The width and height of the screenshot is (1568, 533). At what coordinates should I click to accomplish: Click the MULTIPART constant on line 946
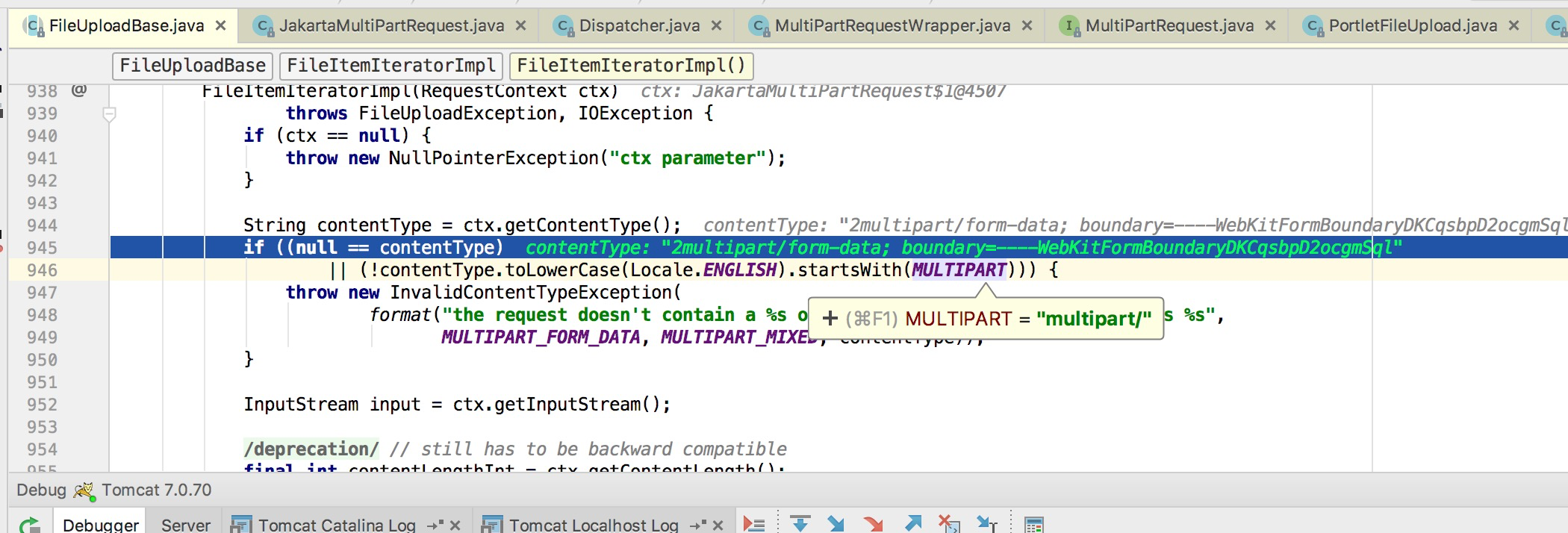point(959,270)
